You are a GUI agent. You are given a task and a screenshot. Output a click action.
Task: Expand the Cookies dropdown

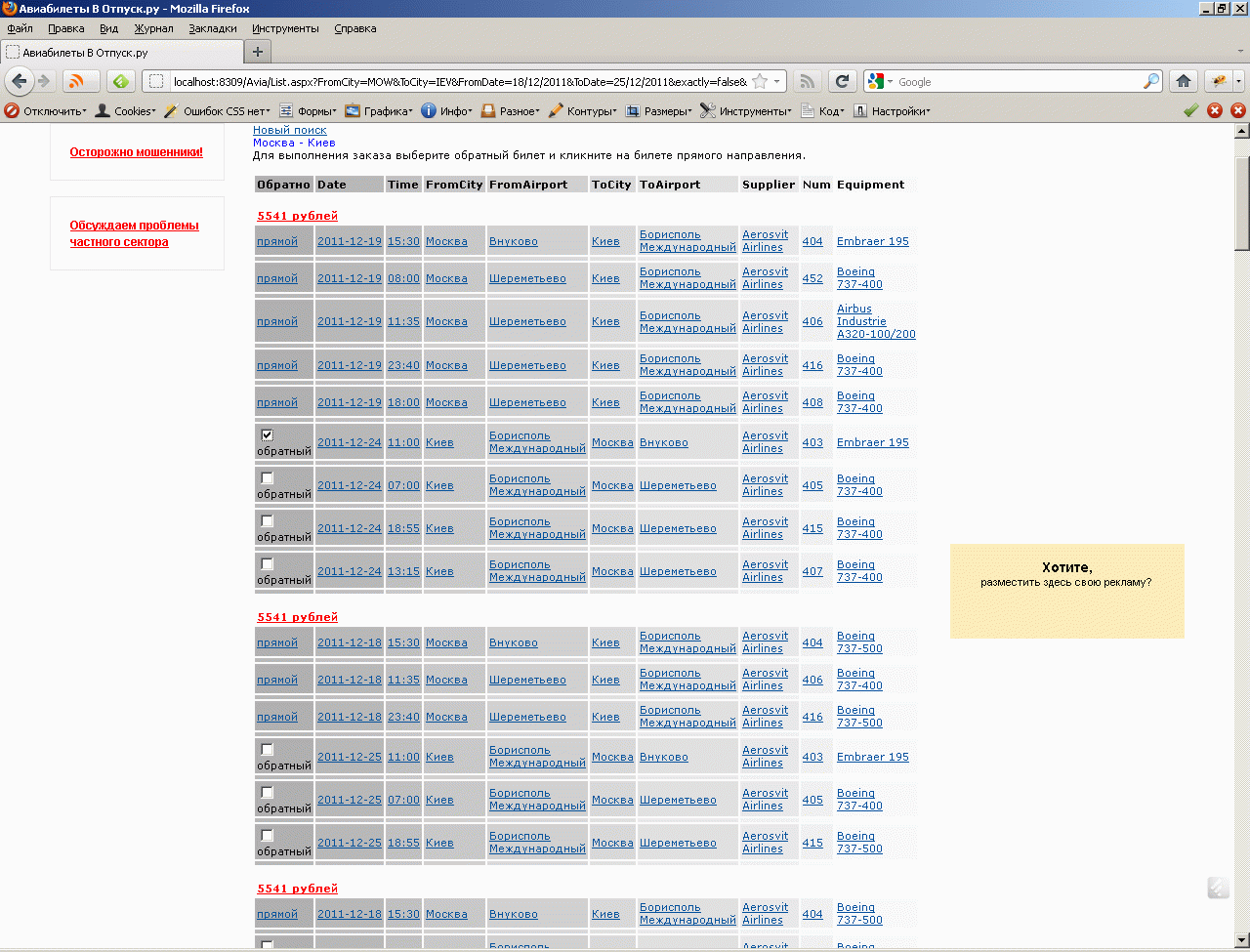(x=126, y=111)
